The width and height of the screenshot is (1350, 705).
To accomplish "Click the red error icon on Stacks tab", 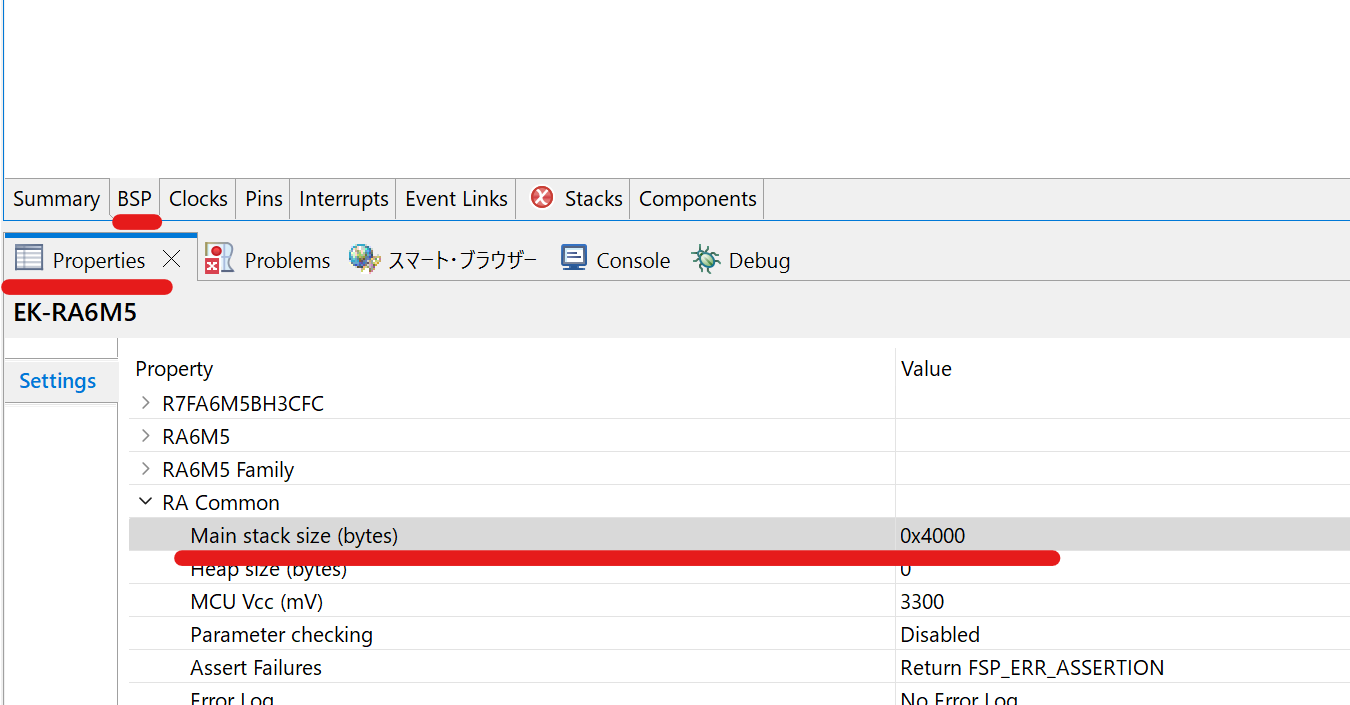I will coord(542,198).
